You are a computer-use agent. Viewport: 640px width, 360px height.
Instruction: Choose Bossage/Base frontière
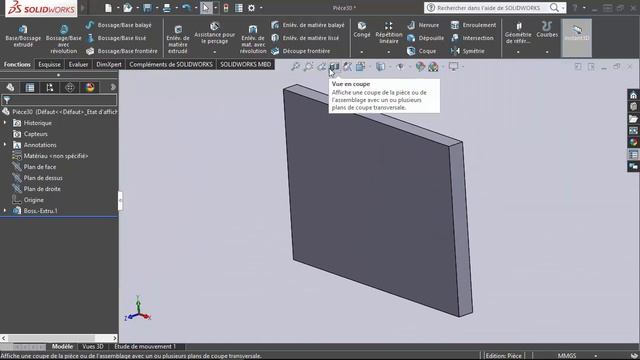tap(121, 51)
